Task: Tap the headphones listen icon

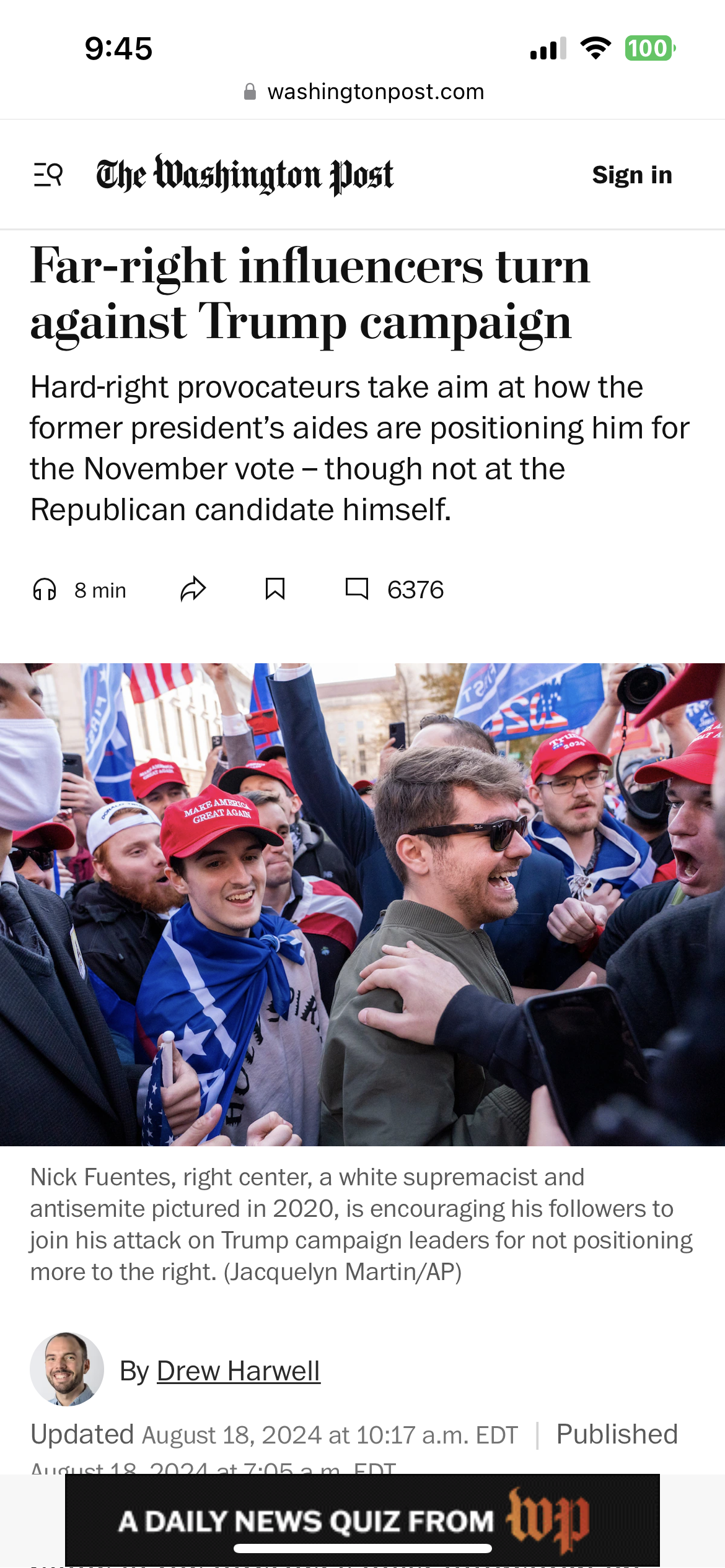Action: pos(45,590)
